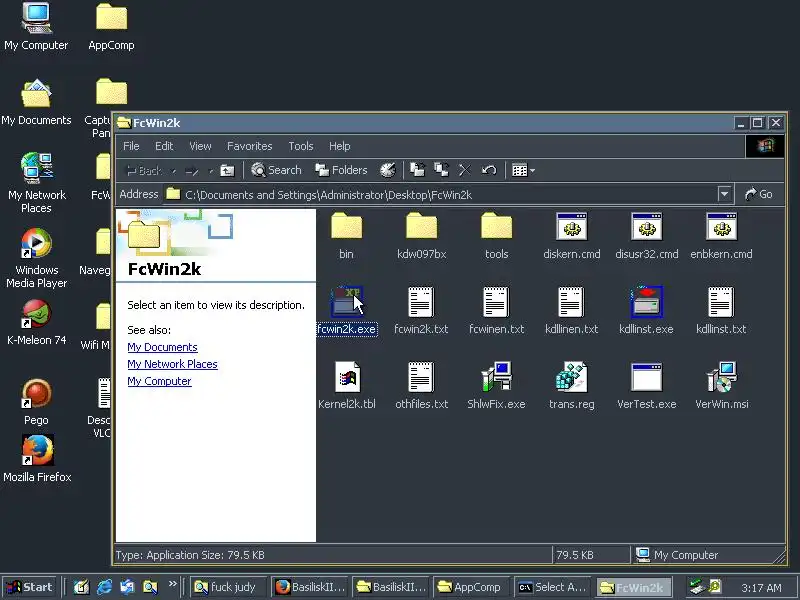The height and width of the screenshot is (600, 800).
Task: Open the My Documents link
Action: point(162,347)
